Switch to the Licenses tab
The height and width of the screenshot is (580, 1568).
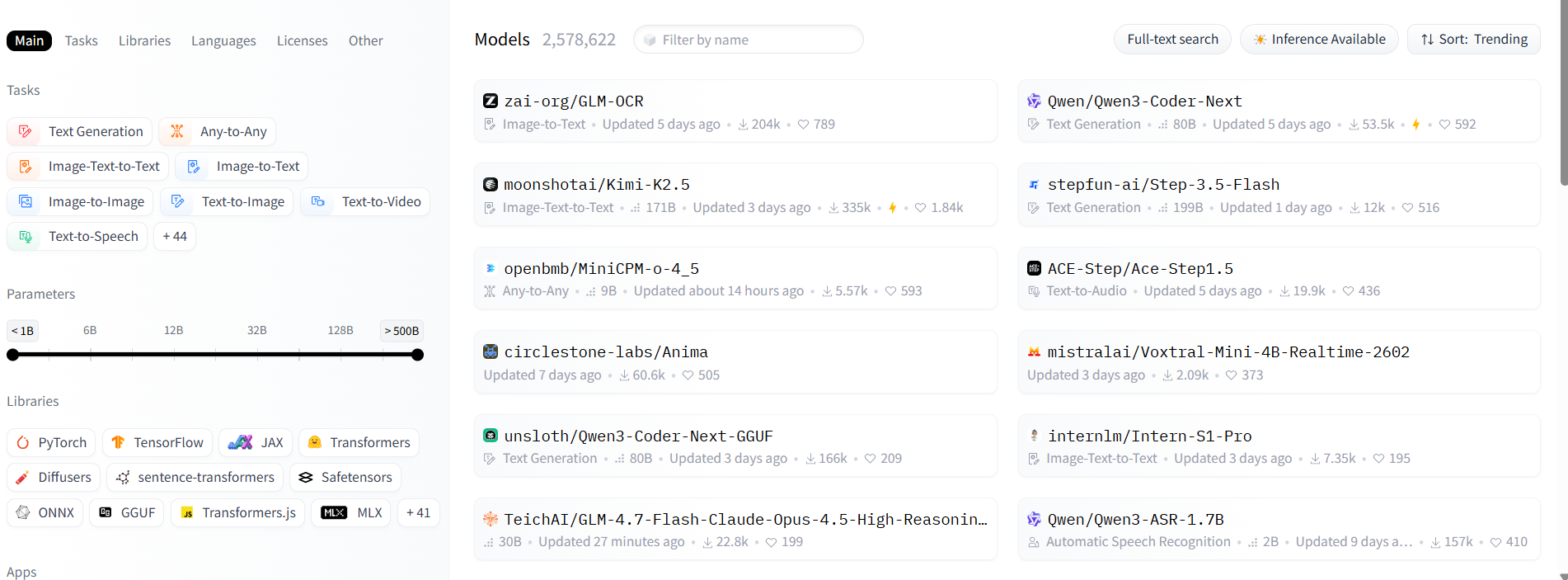click(302, 40)
